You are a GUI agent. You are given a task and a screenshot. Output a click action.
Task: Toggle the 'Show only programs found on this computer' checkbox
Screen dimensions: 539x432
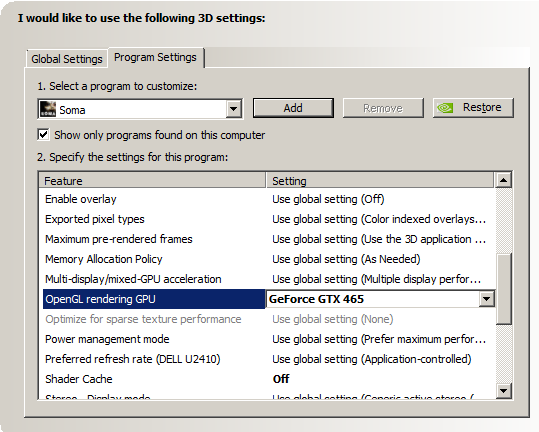point(43,134)
